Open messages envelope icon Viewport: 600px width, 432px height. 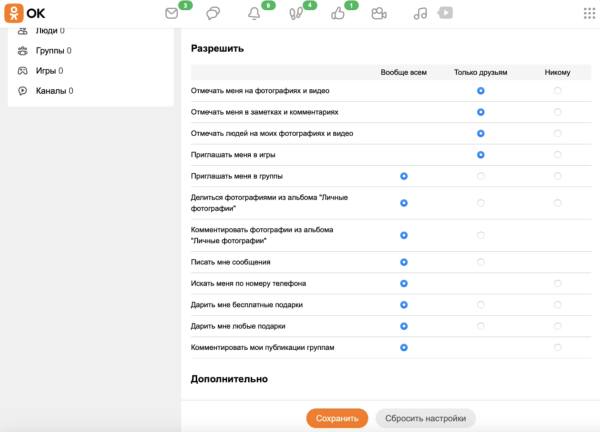[x=171, y=14]
